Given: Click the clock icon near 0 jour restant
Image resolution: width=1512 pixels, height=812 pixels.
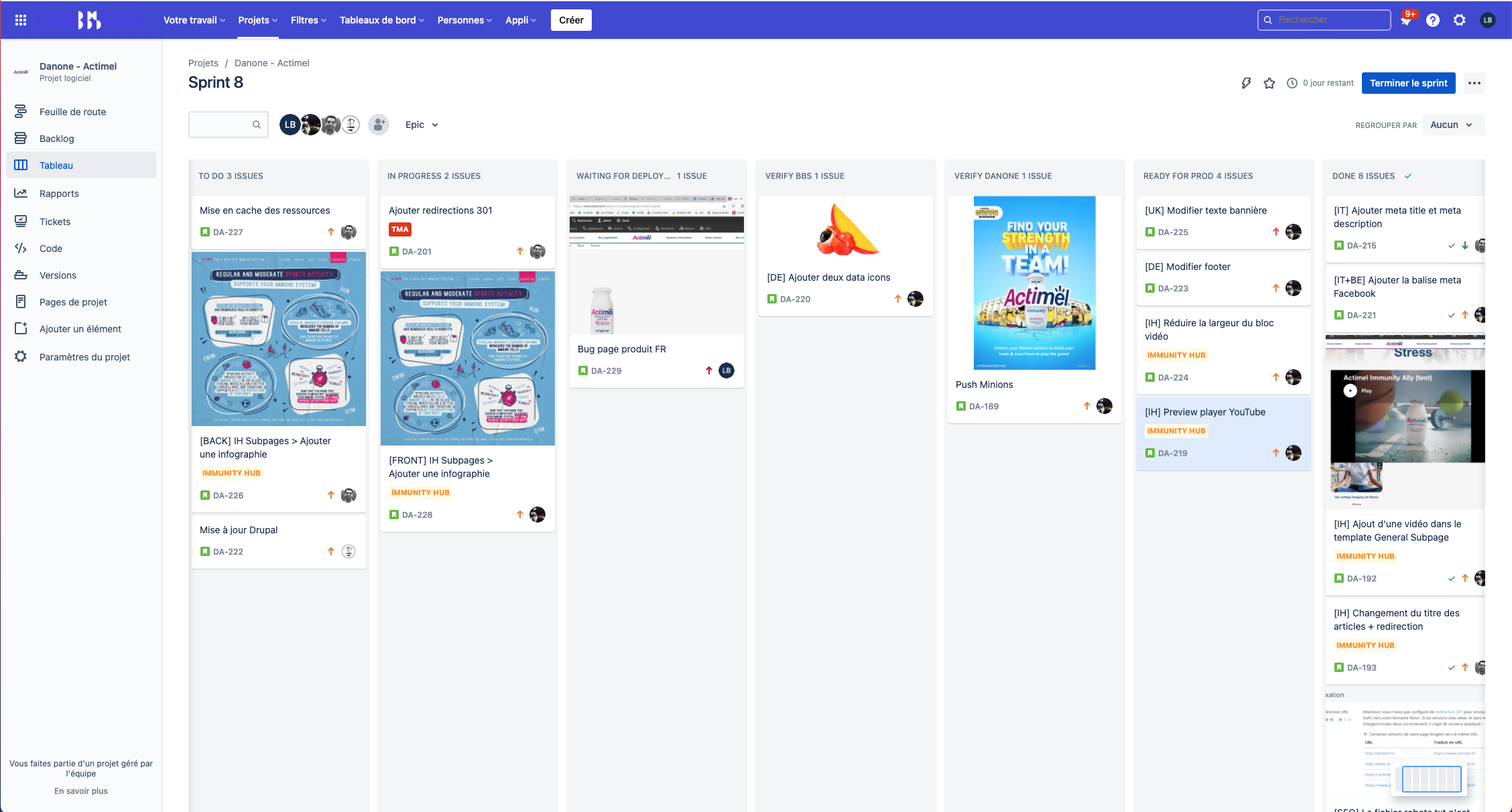Looking at the screenshot, I should (x=1292, y=83).
